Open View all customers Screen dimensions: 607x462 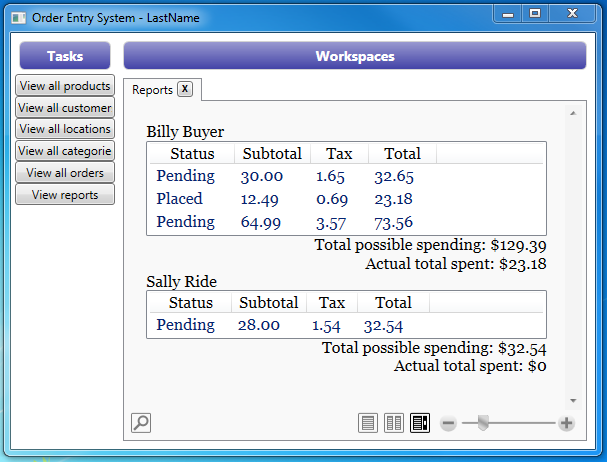point(65,108)
